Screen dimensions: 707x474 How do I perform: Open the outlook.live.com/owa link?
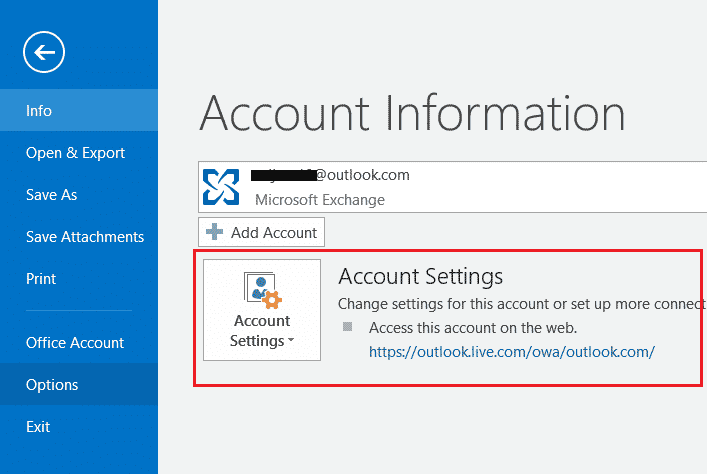(512, 352)
